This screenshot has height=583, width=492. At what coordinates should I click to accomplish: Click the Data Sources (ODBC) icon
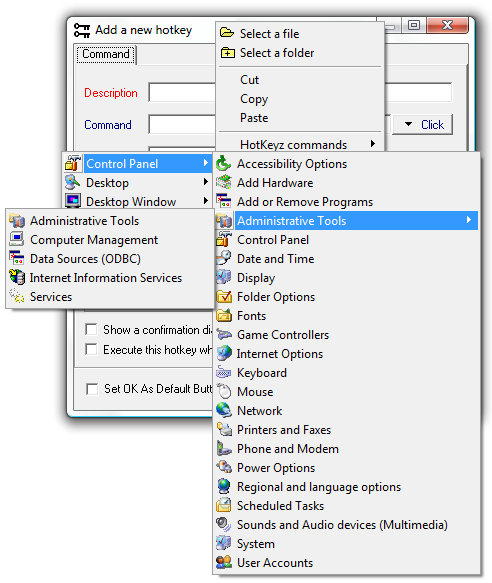coord(17,258)
